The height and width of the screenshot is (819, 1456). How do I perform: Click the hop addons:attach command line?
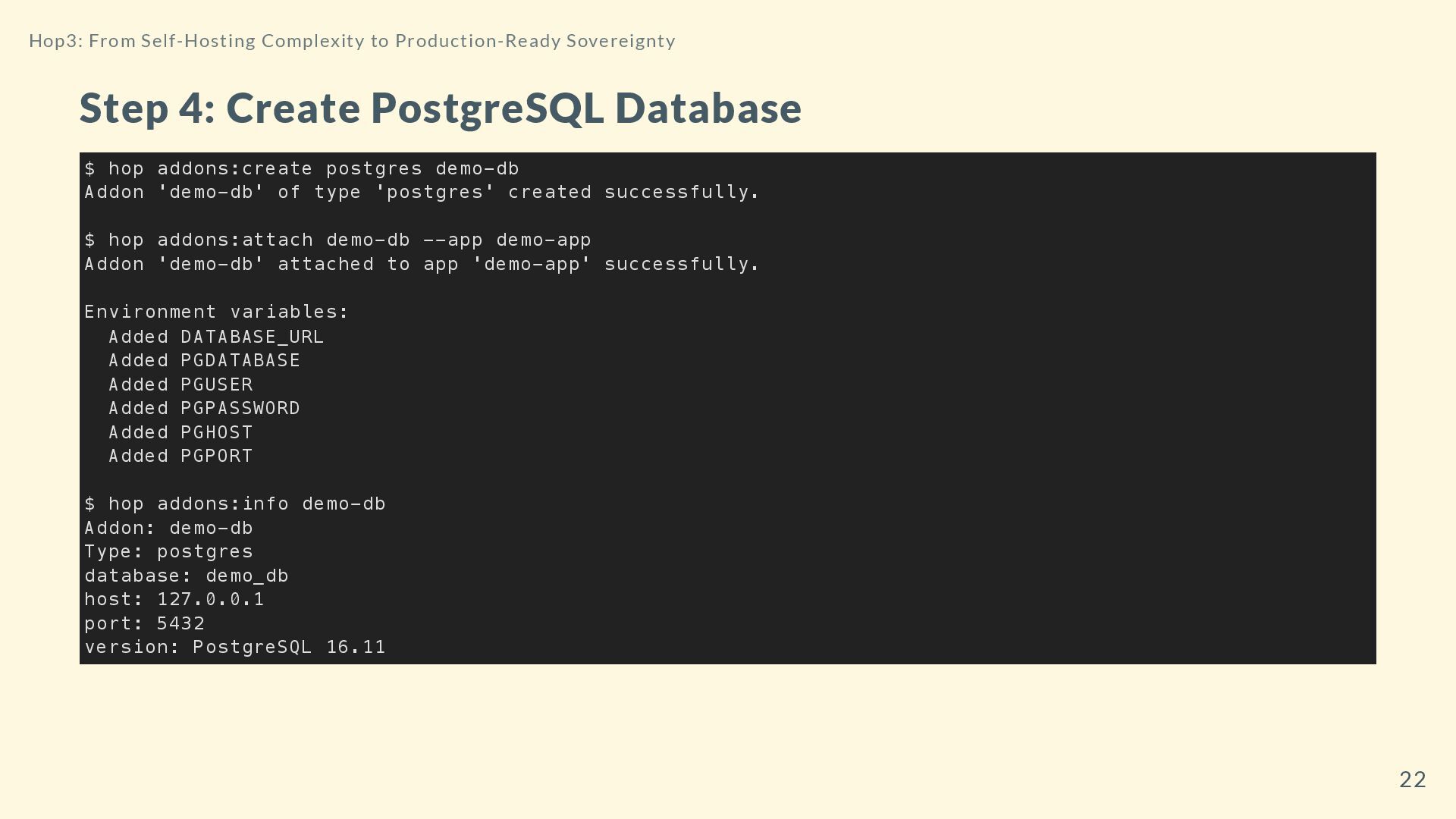tap(337, 240)
